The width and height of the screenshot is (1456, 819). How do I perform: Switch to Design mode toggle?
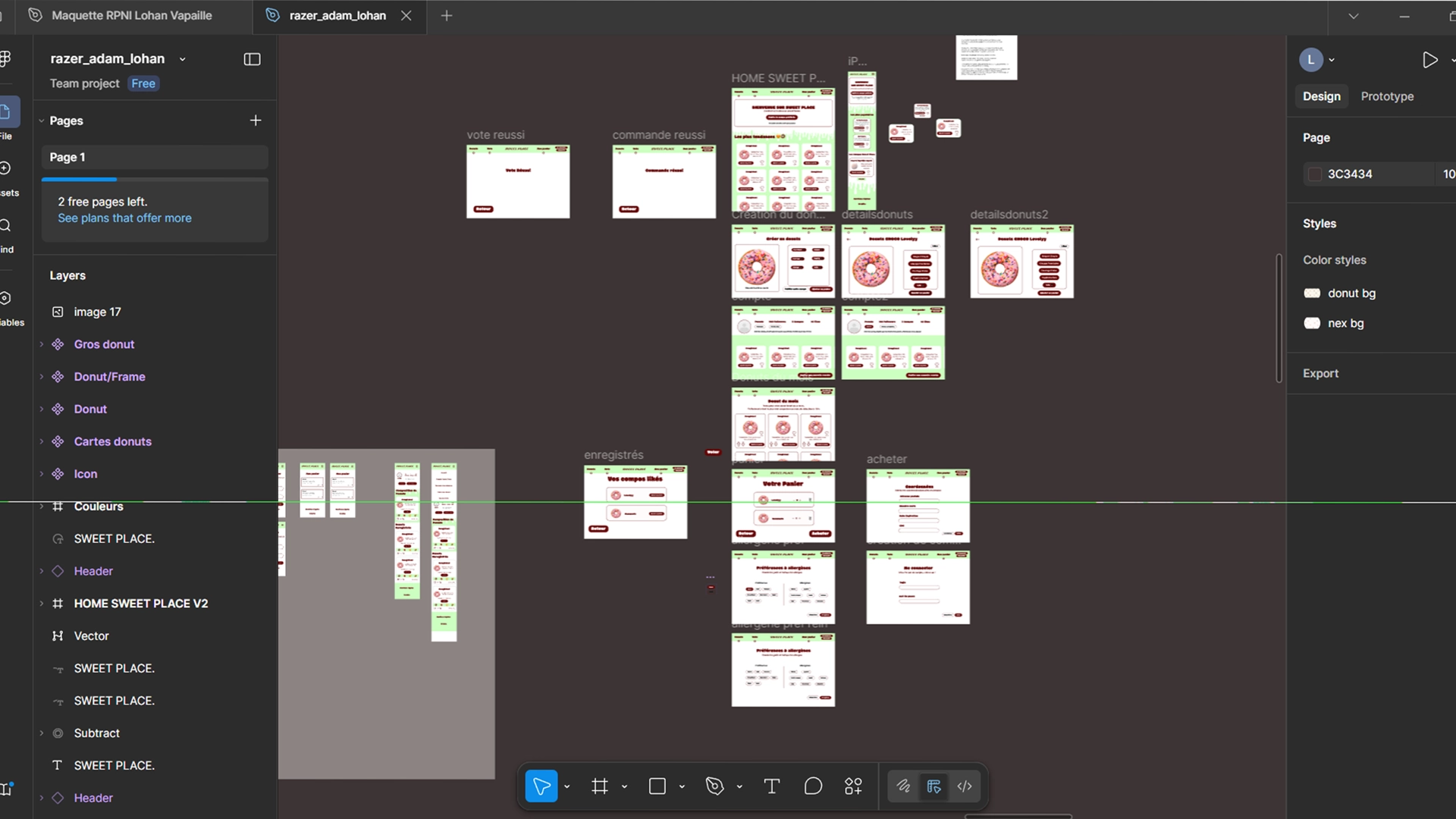point(934,786)
